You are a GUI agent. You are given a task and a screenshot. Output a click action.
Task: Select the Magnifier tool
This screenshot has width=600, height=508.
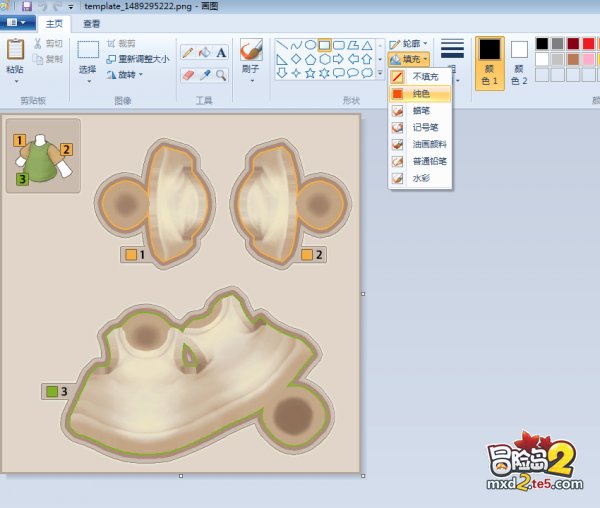click(221, 75)
